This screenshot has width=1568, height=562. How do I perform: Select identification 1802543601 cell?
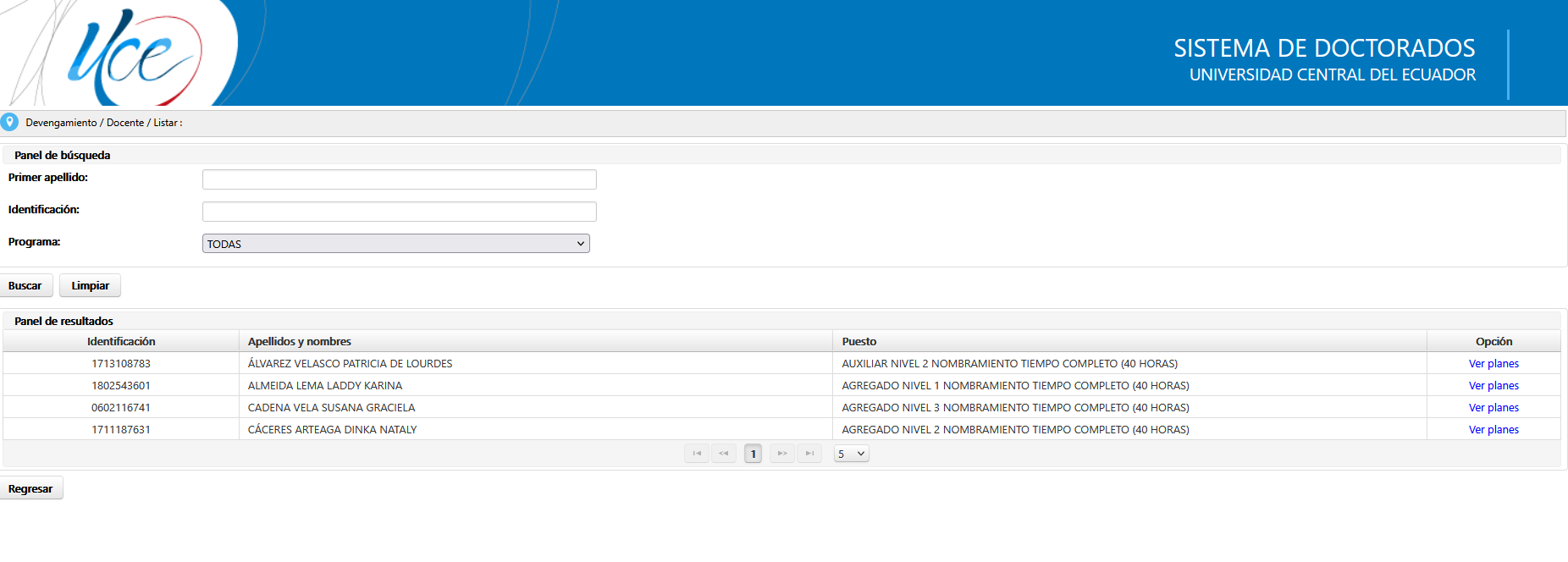(121, 385)
